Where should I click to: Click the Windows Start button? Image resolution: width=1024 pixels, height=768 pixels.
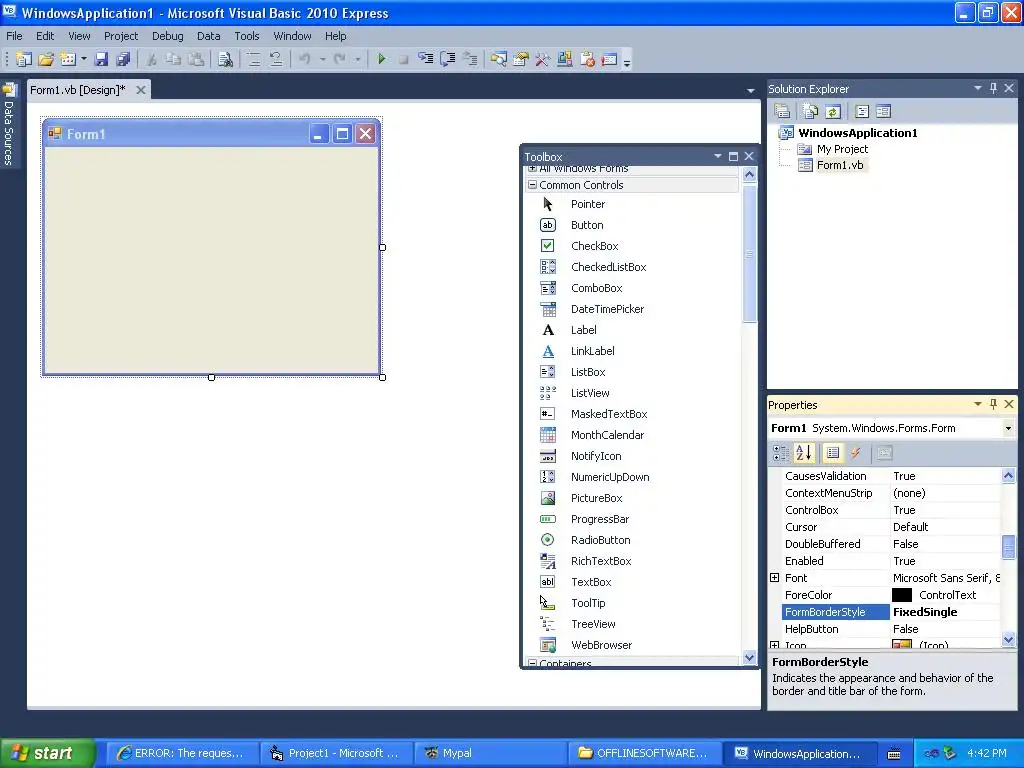[47, 753]
